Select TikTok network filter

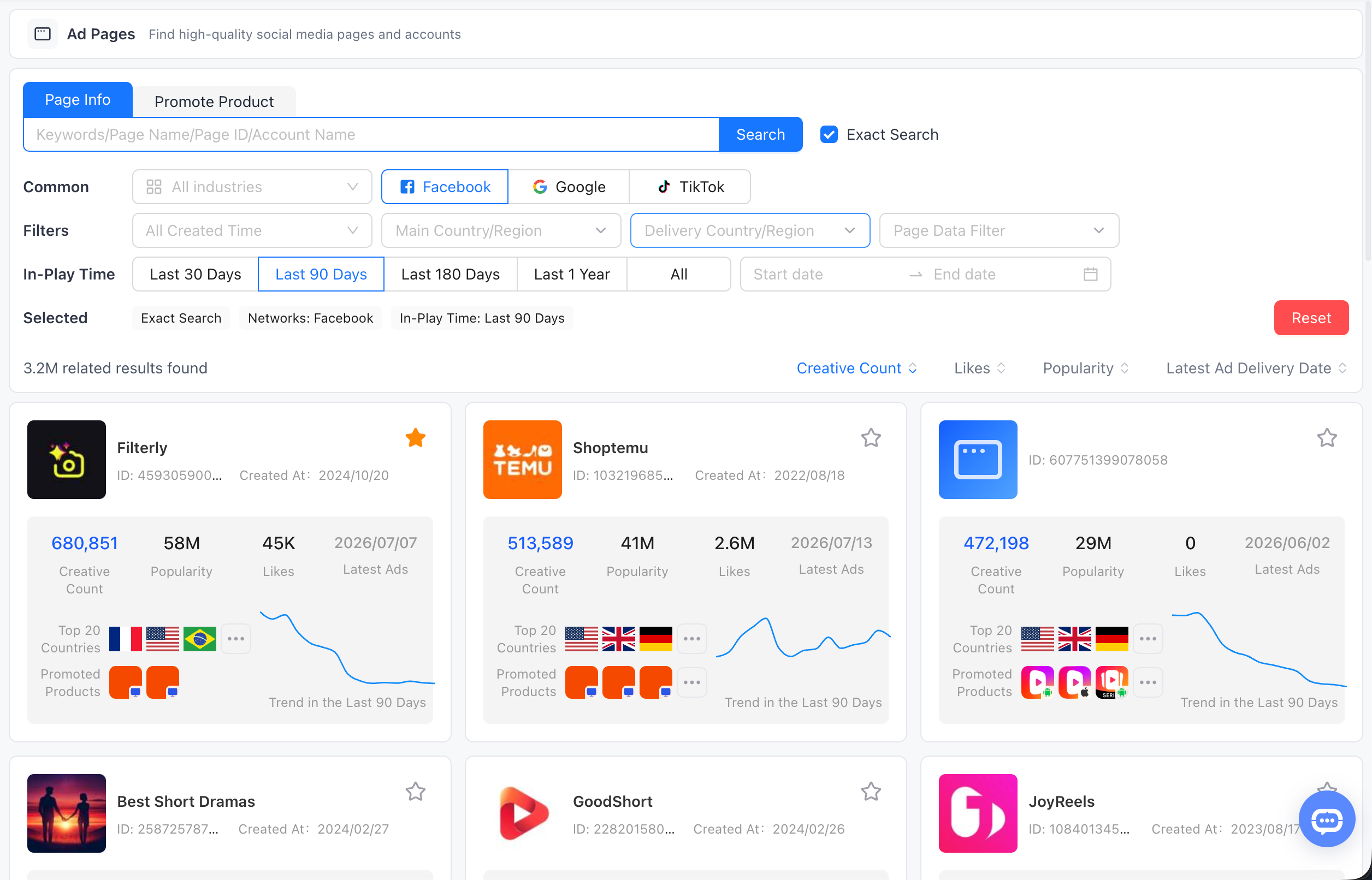click(x=690, y=187)
